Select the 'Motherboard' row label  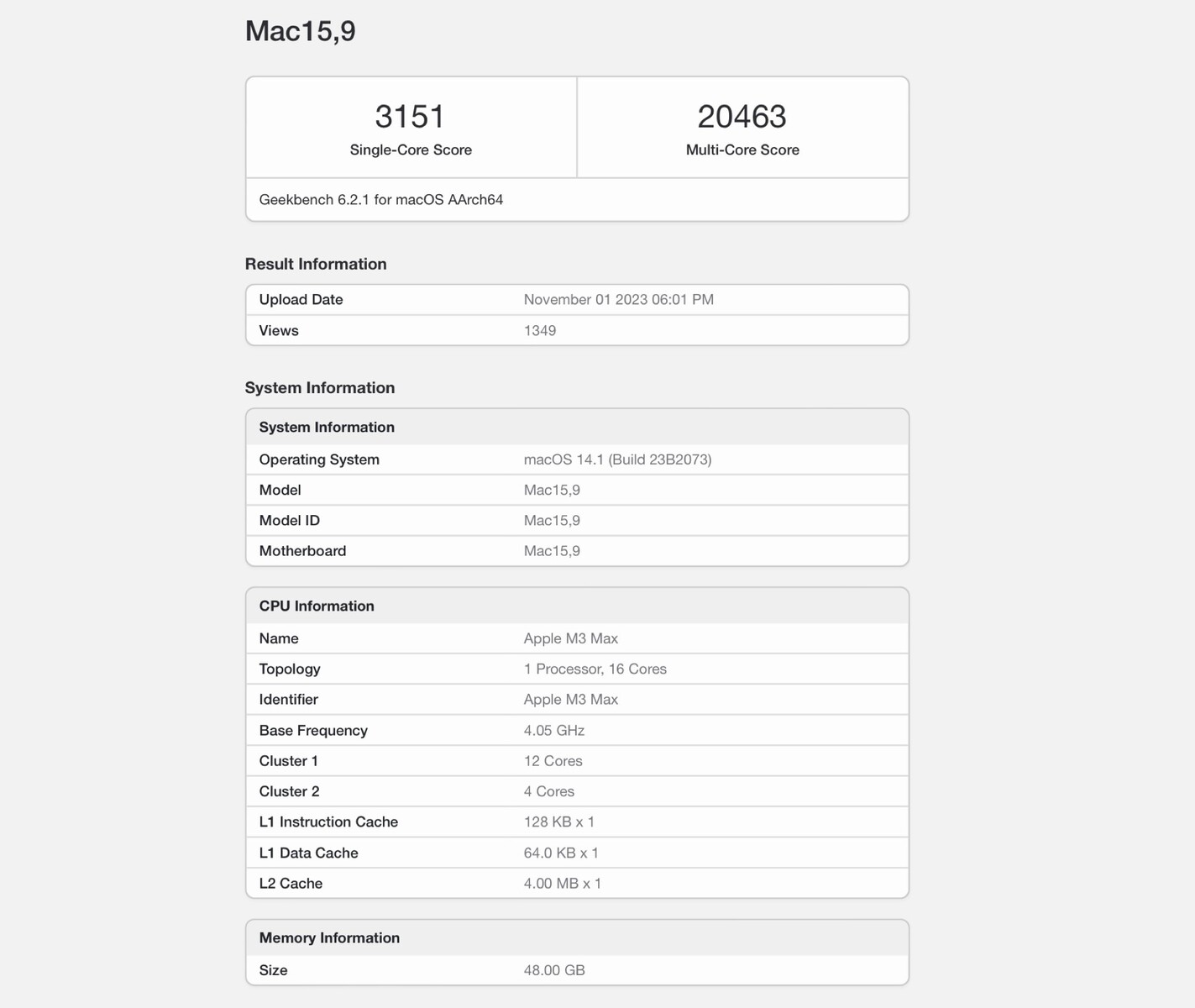[302, 551]
